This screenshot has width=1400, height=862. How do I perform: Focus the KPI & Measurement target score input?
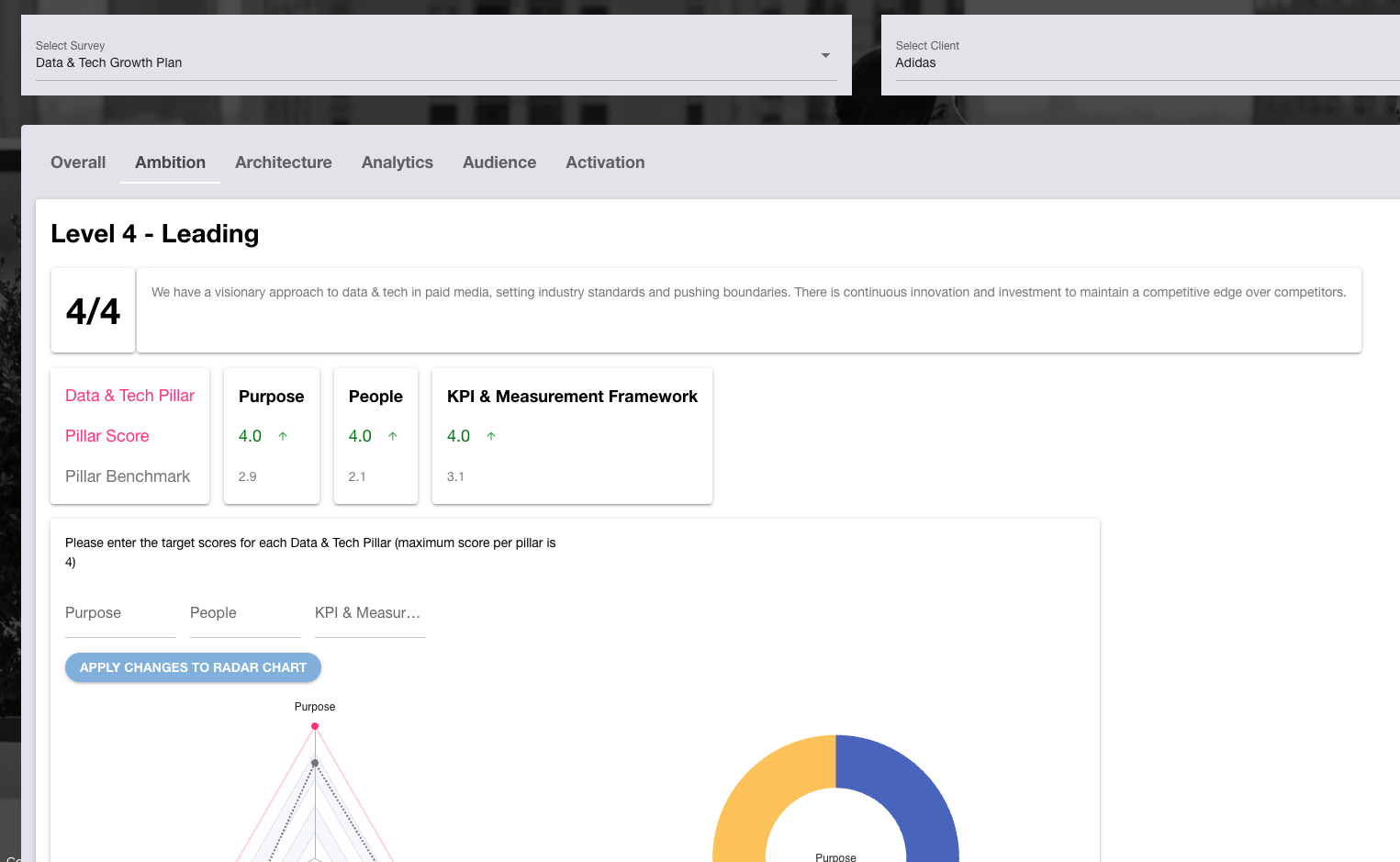click(x=370, y=614)
